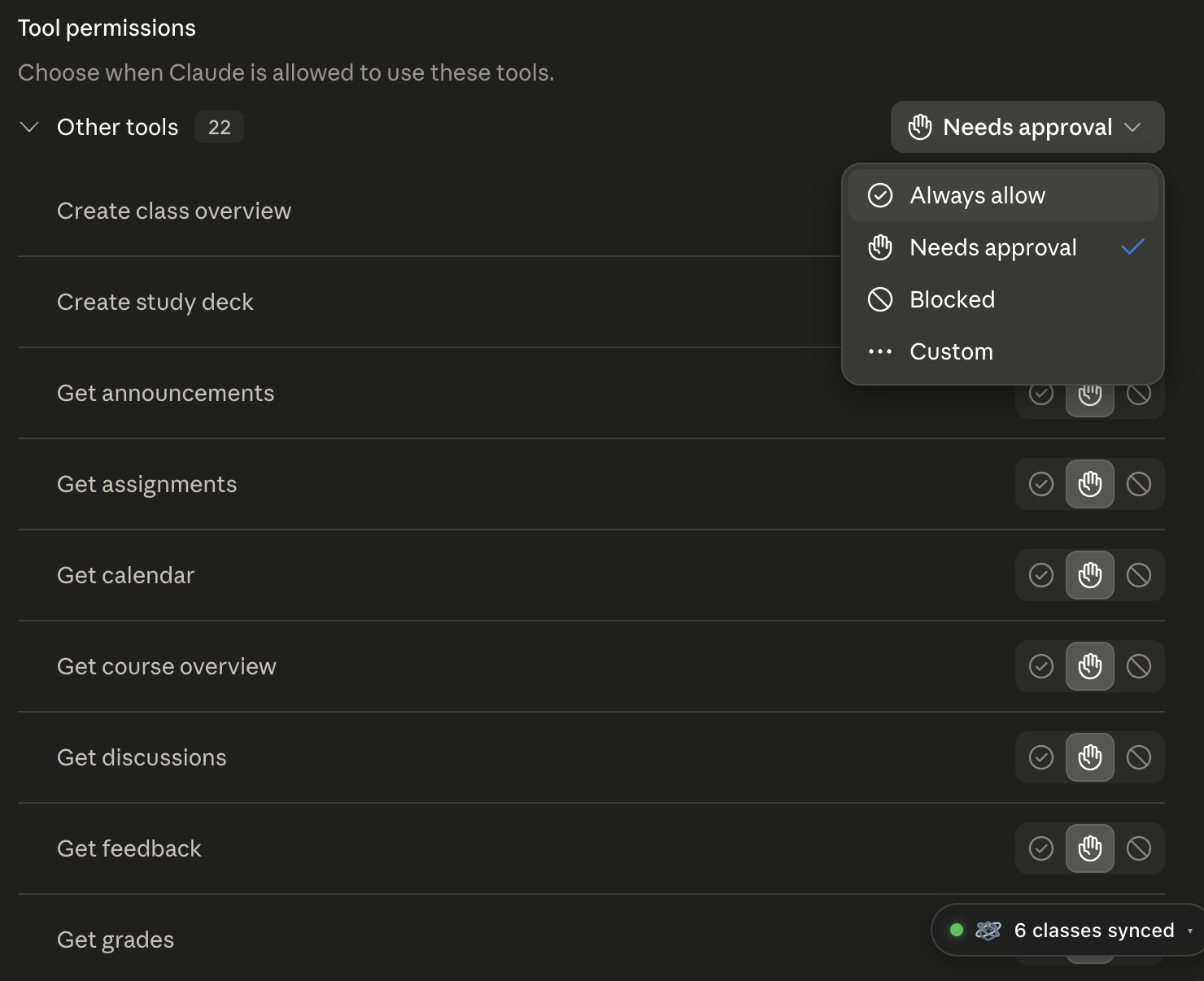Open the Needs approval dropdown button
The width and height of the screenshot is (1204, 981).
pos(1027,127)
